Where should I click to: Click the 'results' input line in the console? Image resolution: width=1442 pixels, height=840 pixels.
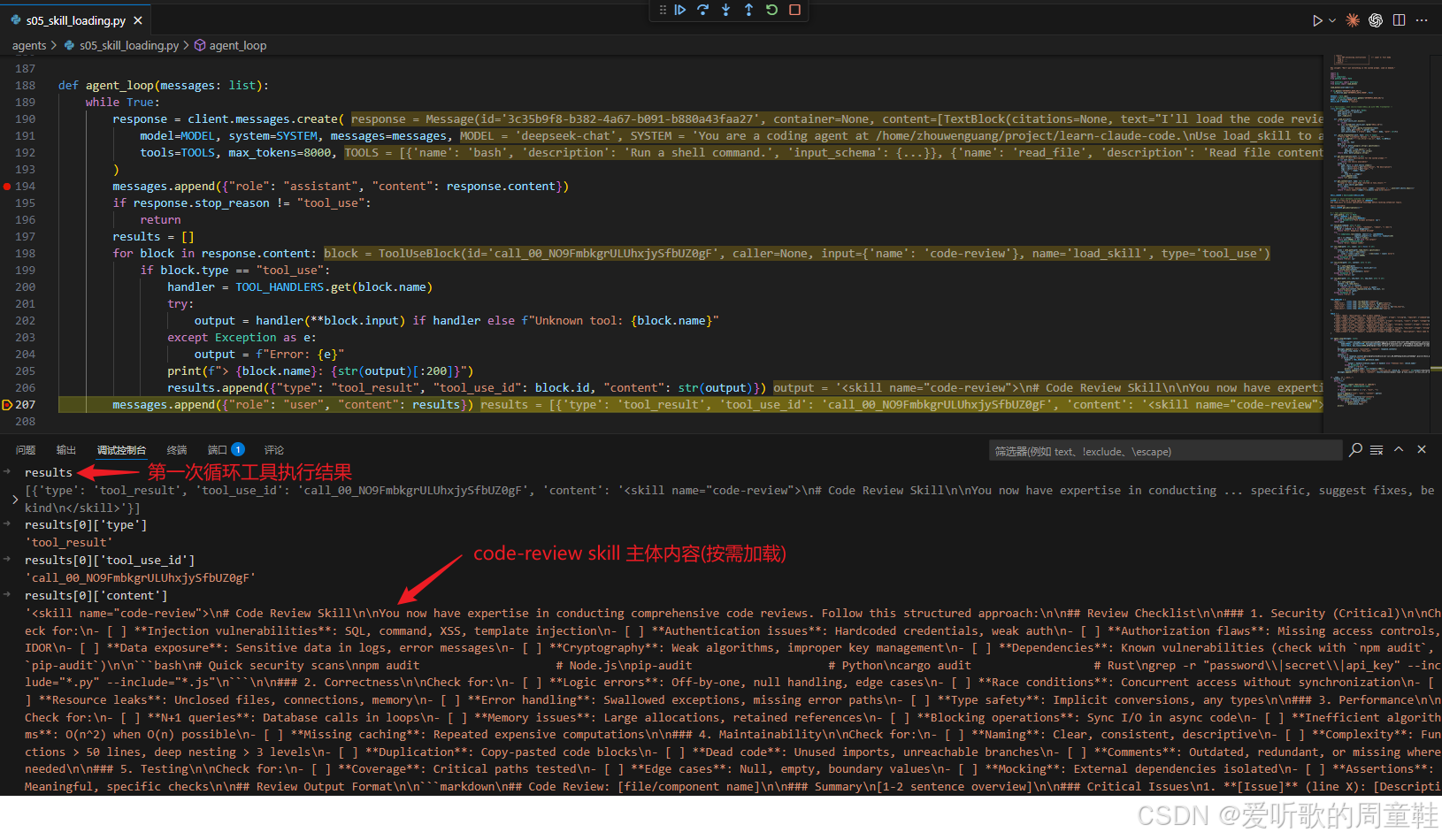coord(49,473)
